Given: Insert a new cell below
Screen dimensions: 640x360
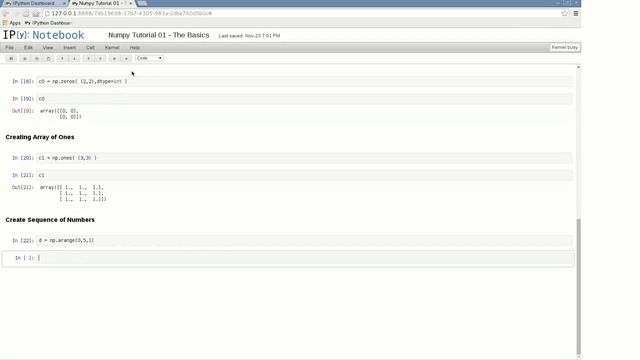Looking at the screenshot, I should click(x=100, y=58).
